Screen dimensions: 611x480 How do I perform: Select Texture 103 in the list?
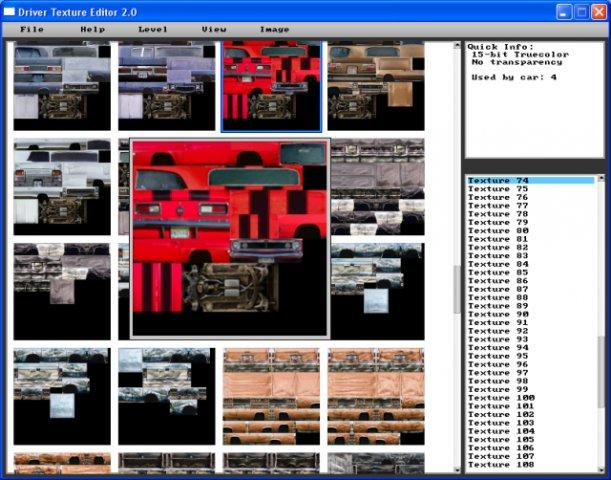coord(531,423)
